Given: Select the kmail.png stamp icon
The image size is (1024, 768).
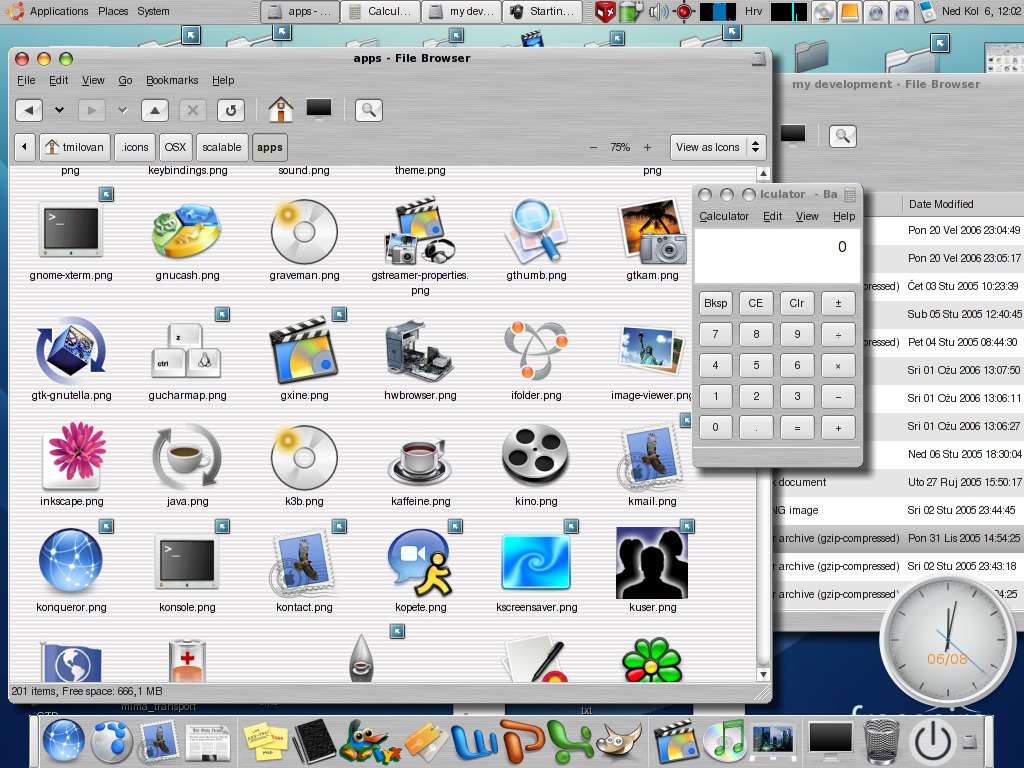Looking at the screenshot, I should click(x=652, y=456).
